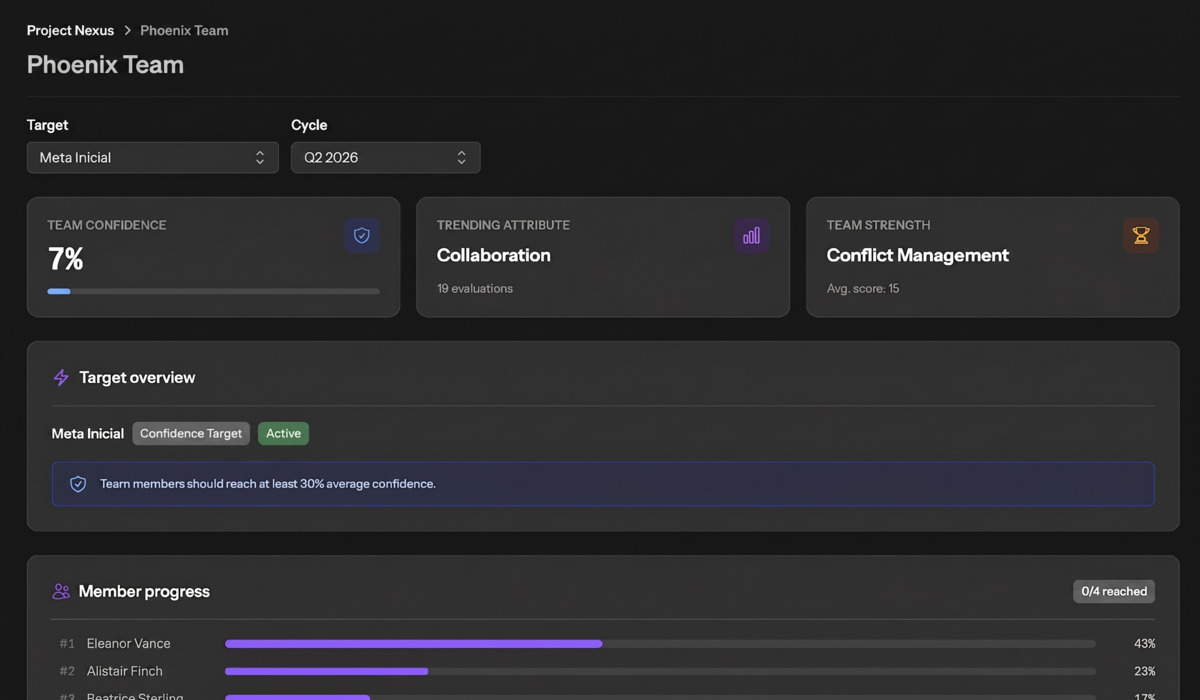Click the breadcrumb chevron separator
The image size is (1200, 700).
pos(127,31)
